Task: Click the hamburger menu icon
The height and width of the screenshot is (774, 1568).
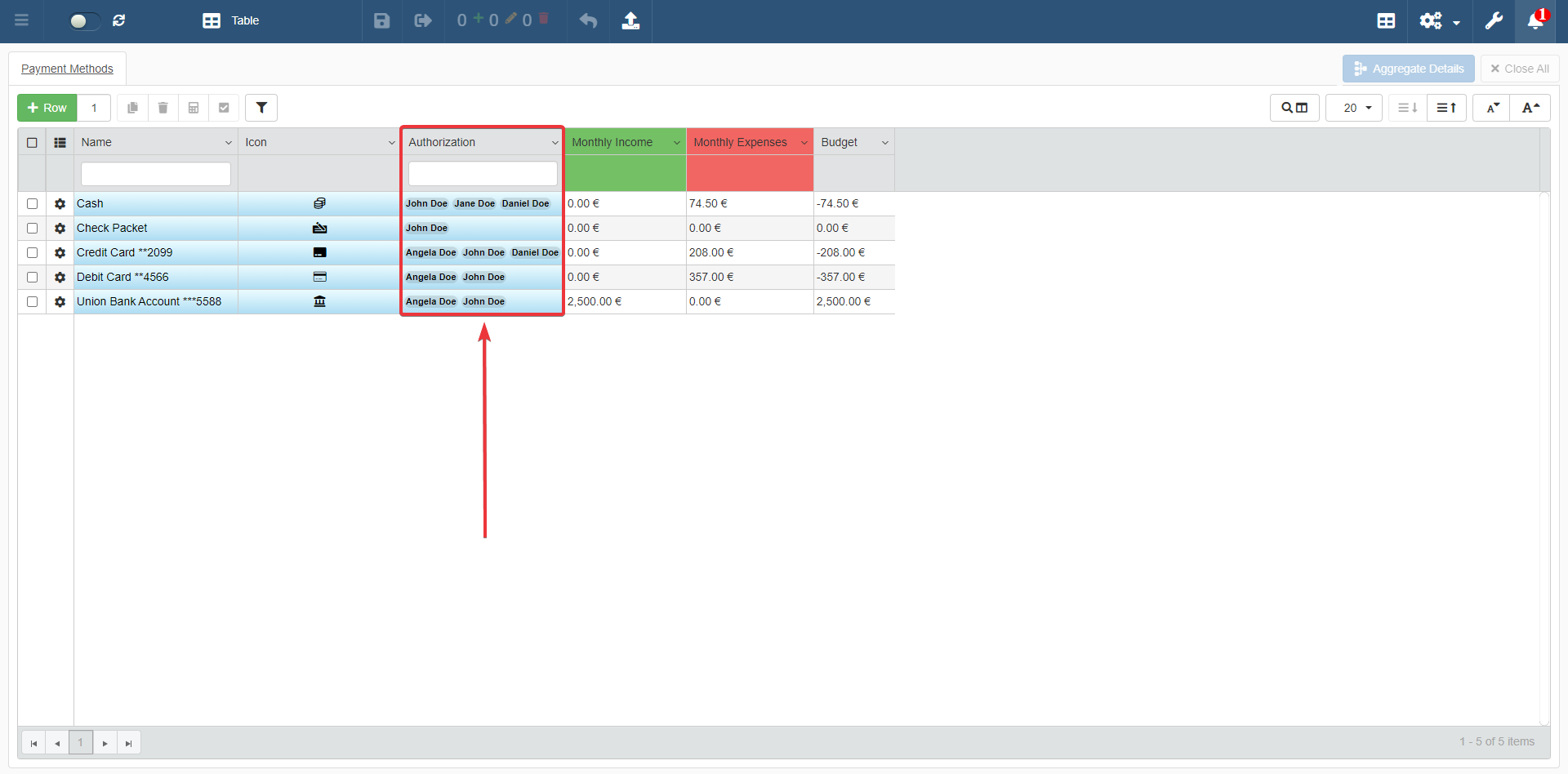Action: point(22,20)
